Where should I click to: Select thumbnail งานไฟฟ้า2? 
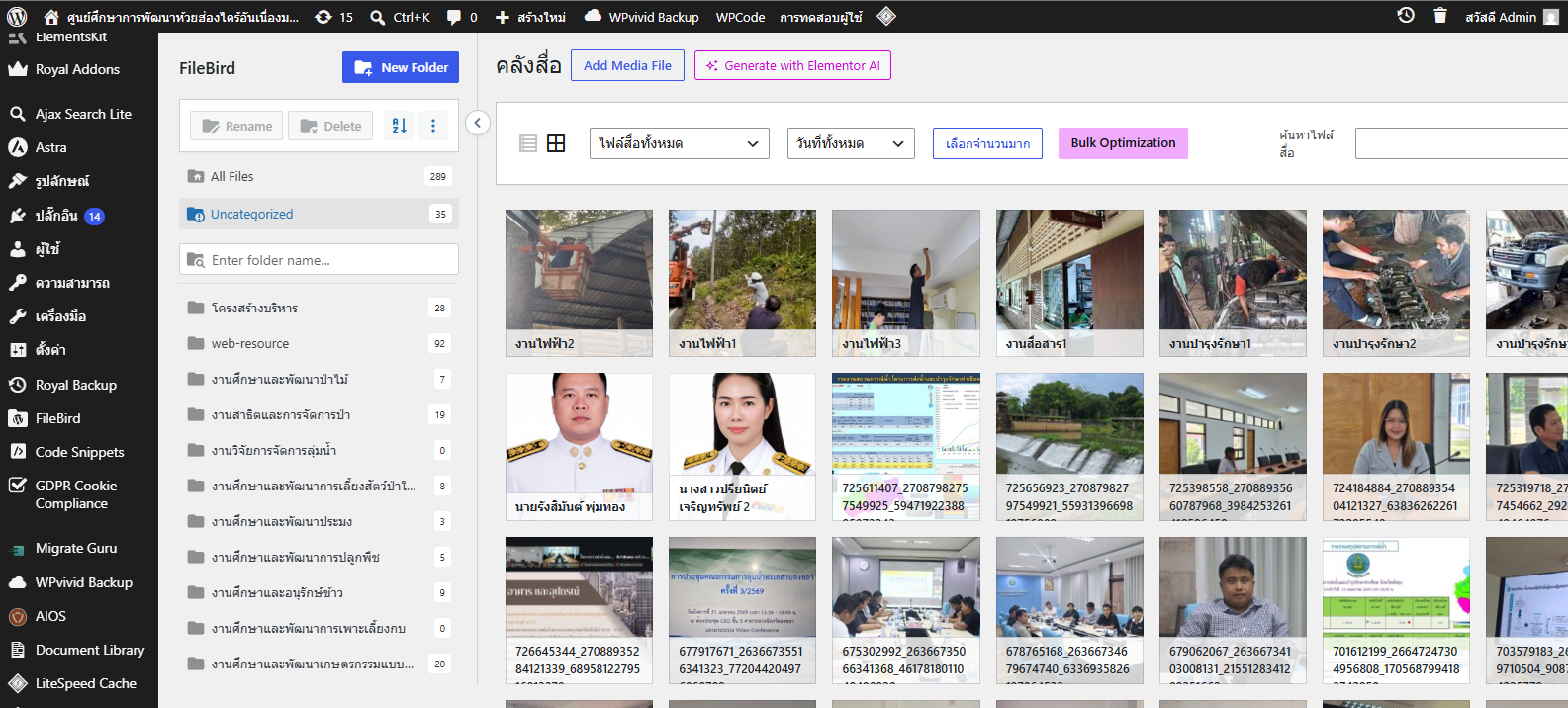pos(579,283)
